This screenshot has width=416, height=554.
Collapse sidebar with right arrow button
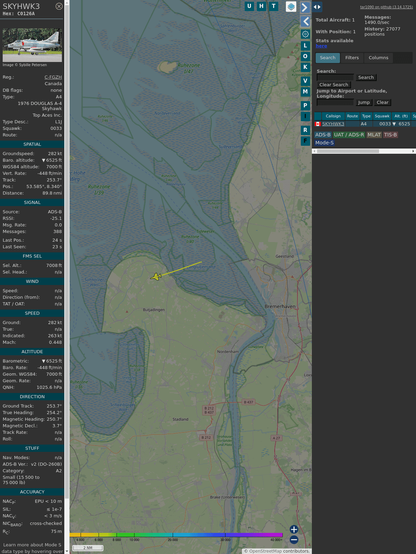point(305,7)
